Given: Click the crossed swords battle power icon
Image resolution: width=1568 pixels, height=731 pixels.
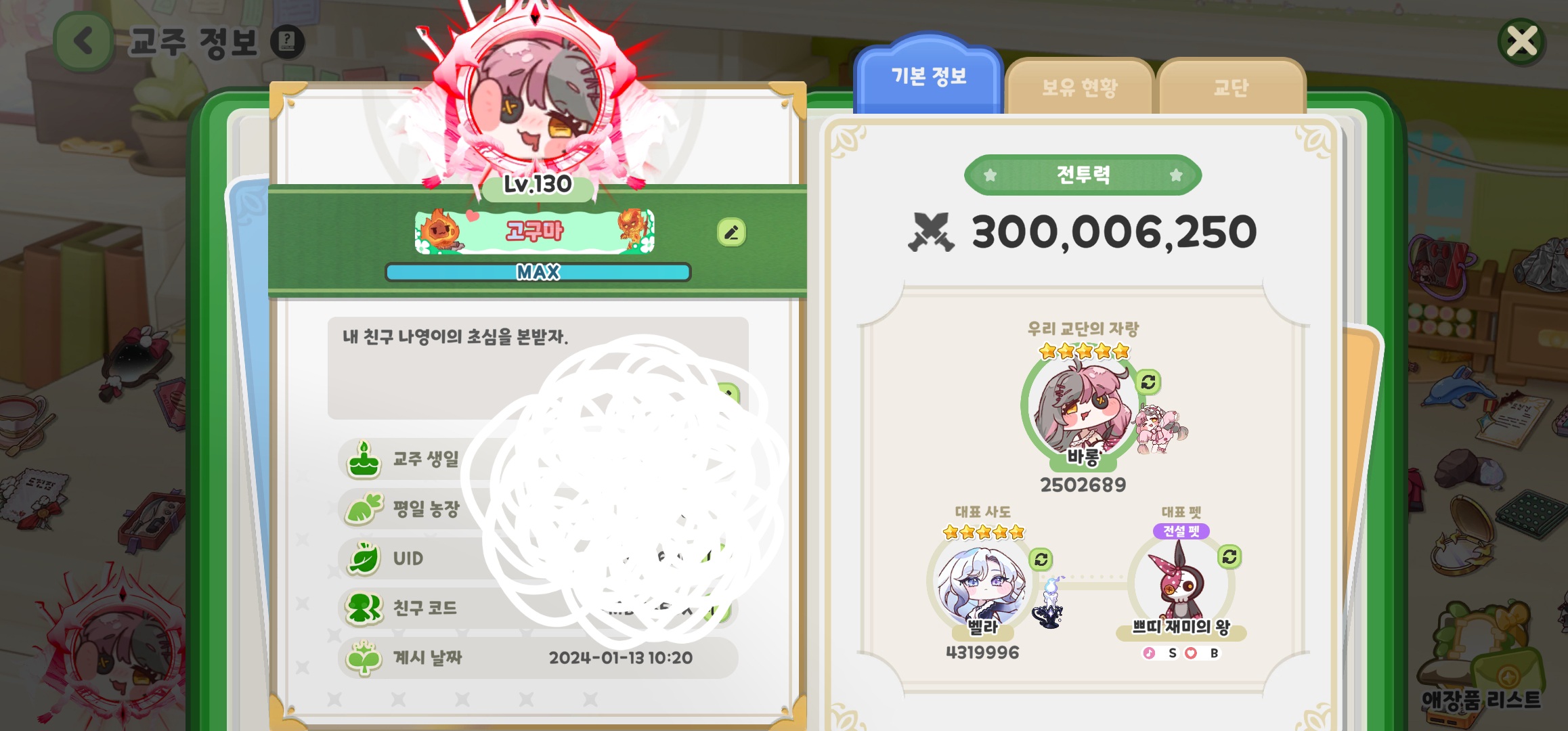Looking at the screenshot, I should (x=931, y=232).
